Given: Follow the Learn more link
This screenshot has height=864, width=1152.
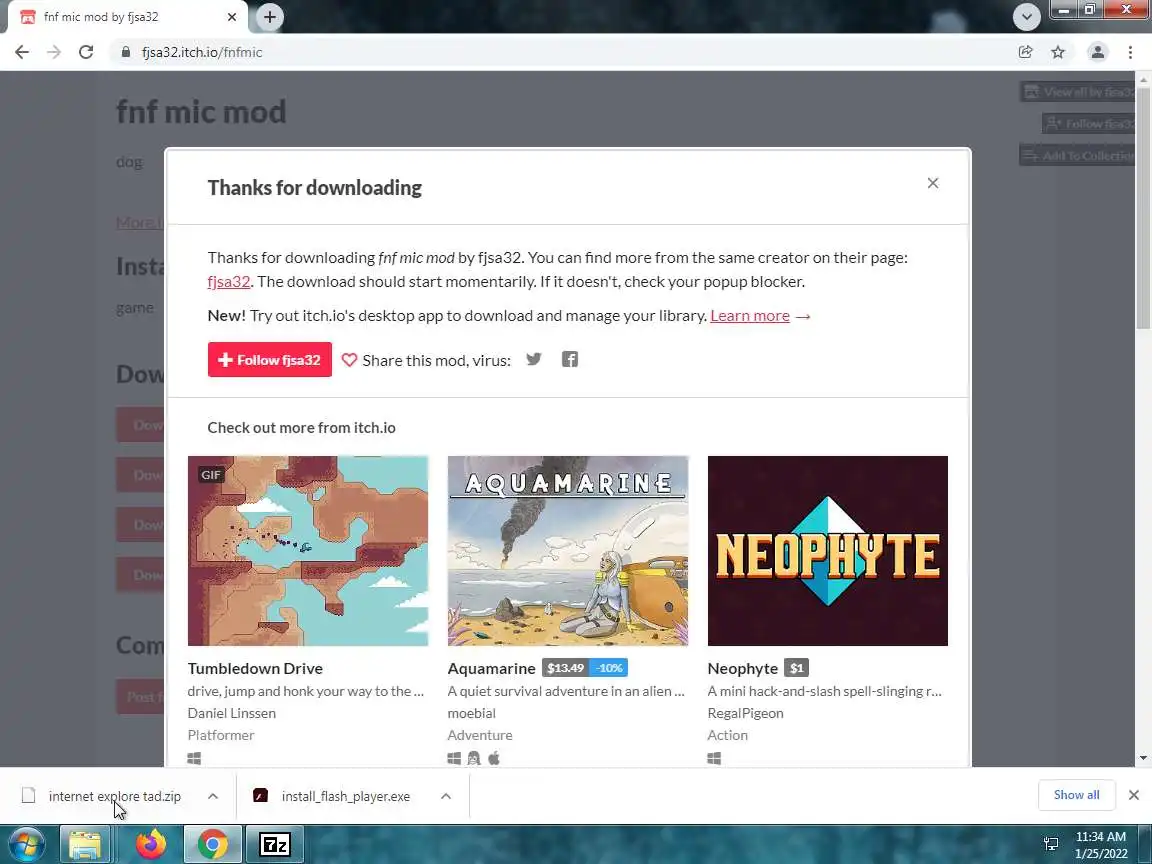Looking at the screenshot, I should pos(750,315).
